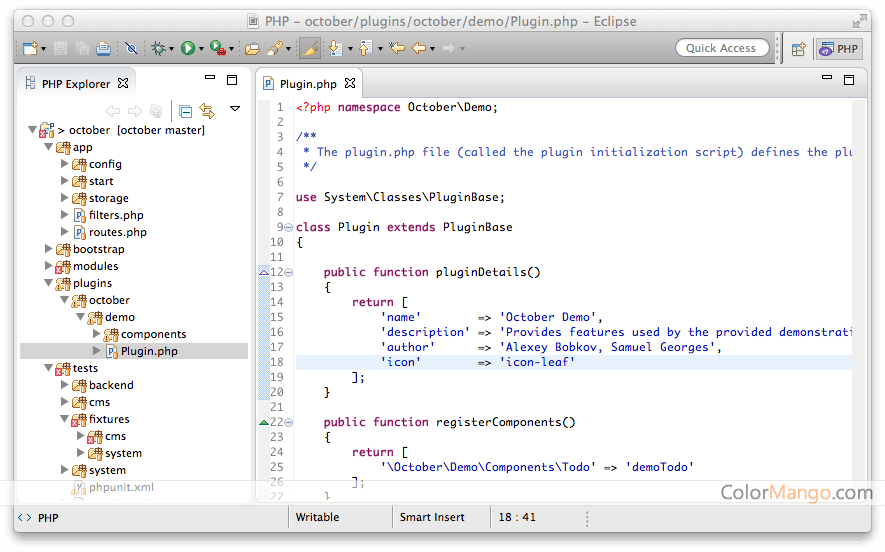
Task: Click the green Run button icon
Action: (x=188, y=49)
